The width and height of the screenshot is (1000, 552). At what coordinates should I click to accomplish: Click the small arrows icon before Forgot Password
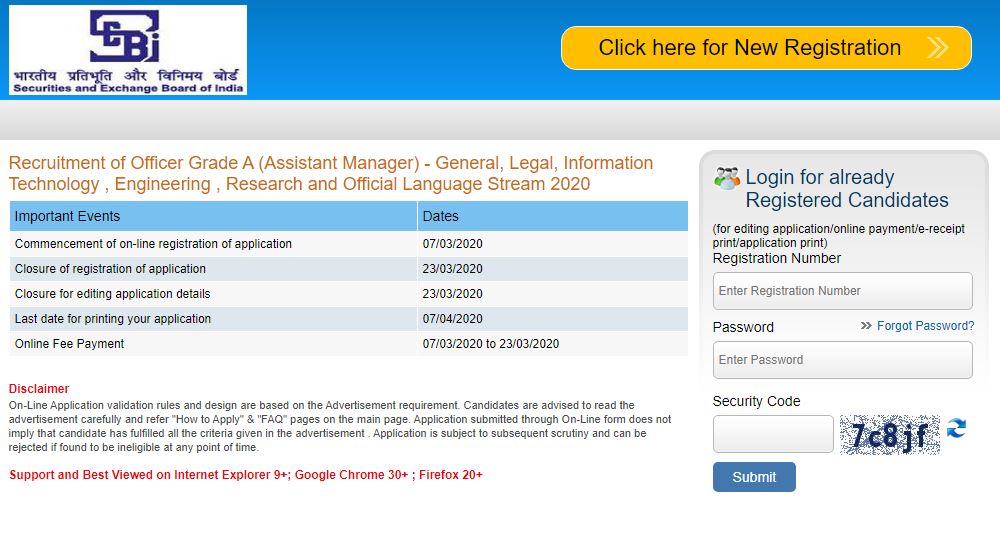point(866,326)
